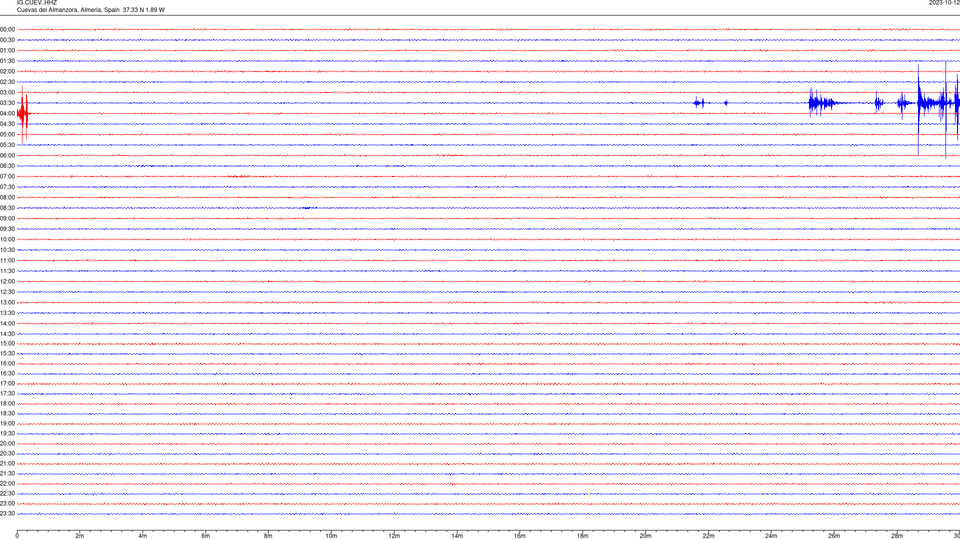Screen dimensions: 960x540
Task: Select the 20:00 time label
Action: [7, 444]
